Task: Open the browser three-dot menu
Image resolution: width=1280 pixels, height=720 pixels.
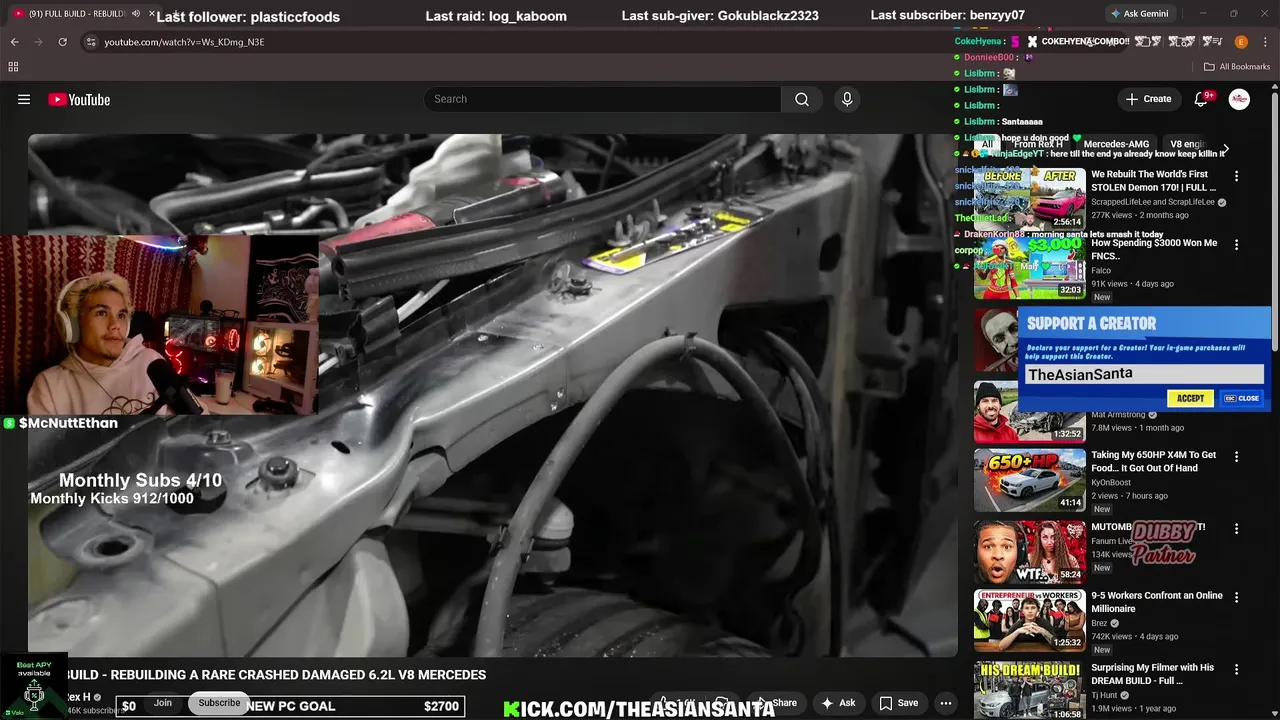Action: (1265, 42)
